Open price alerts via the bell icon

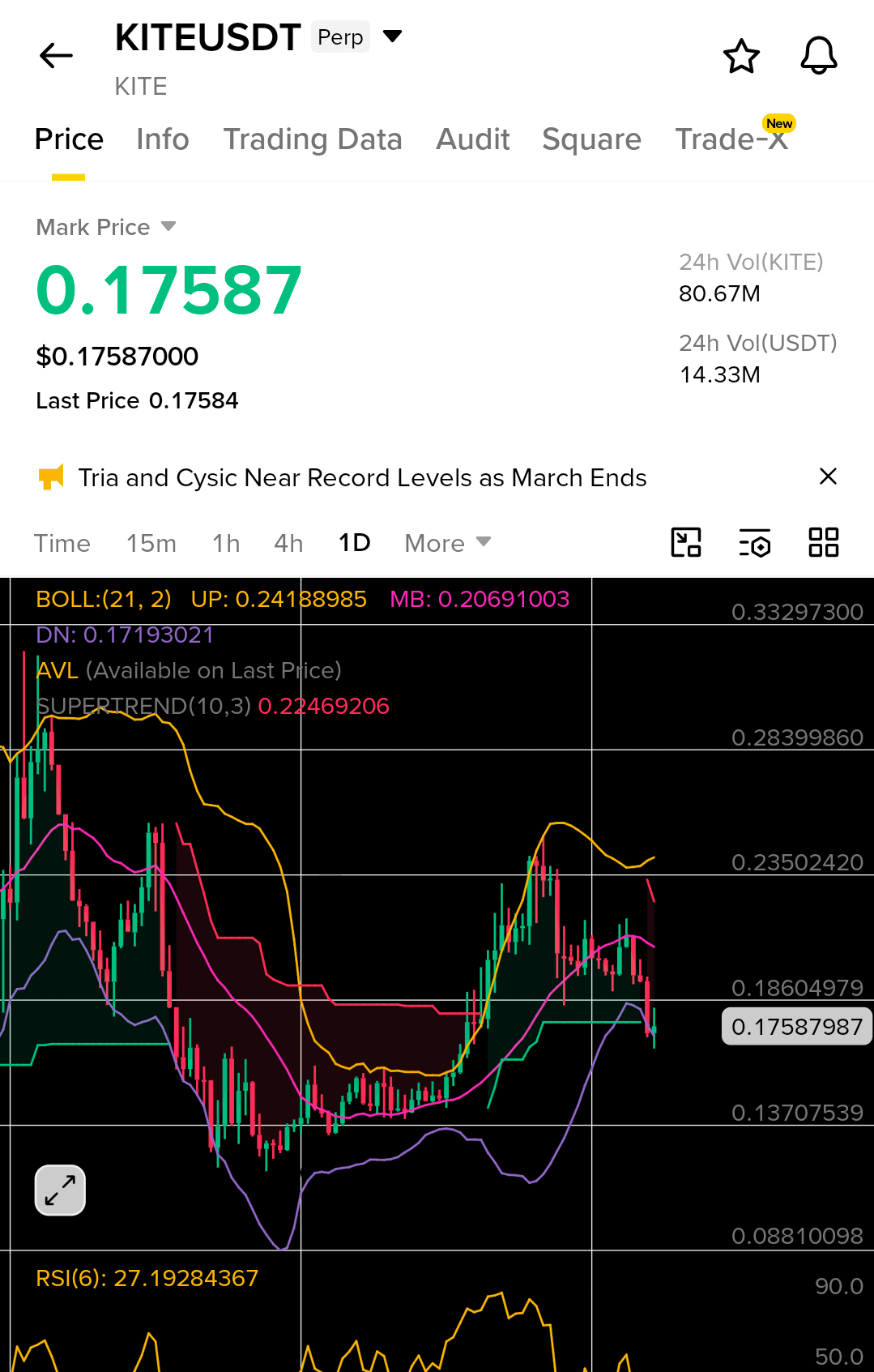[x=819, y=56]
